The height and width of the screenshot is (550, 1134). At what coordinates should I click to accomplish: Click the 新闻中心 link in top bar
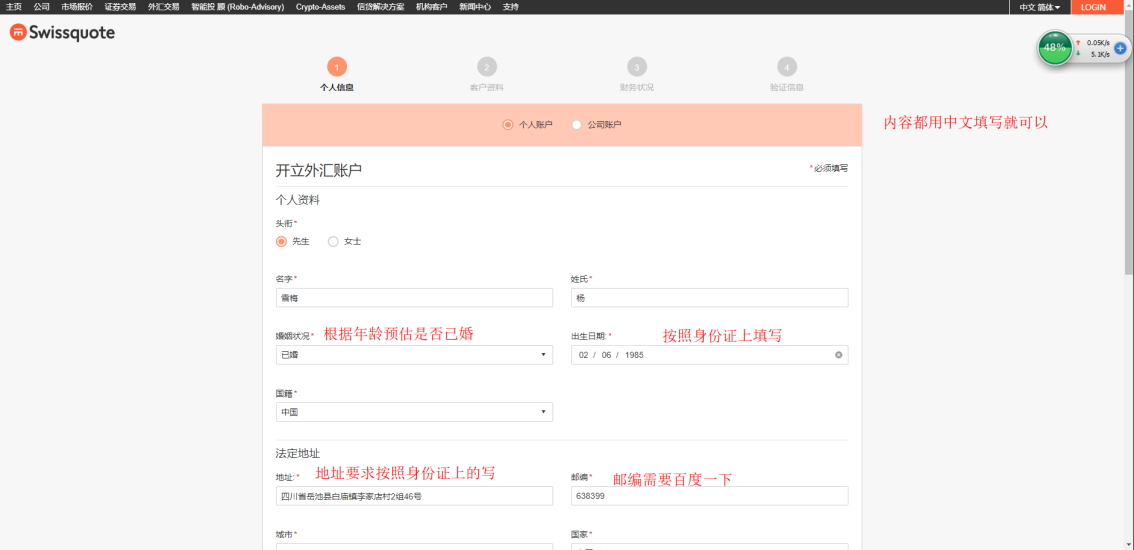(x=475, y=7)
